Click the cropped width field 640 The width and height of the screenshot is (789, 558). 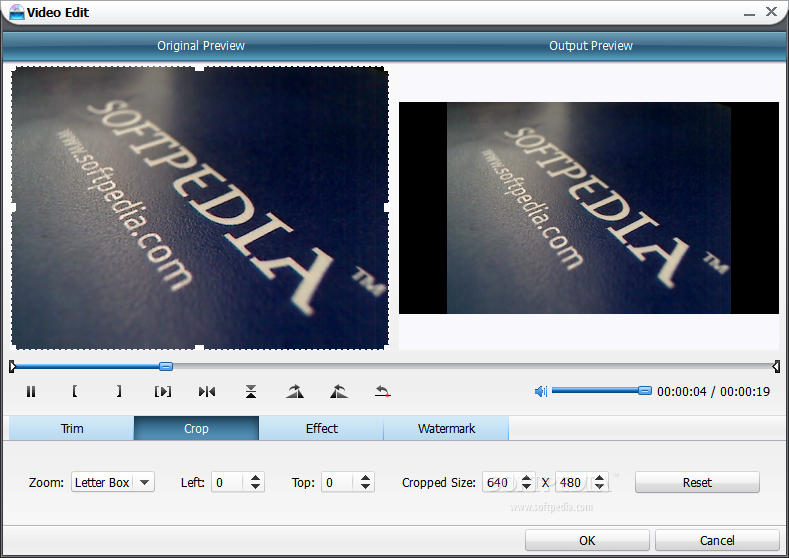point(499,483)
